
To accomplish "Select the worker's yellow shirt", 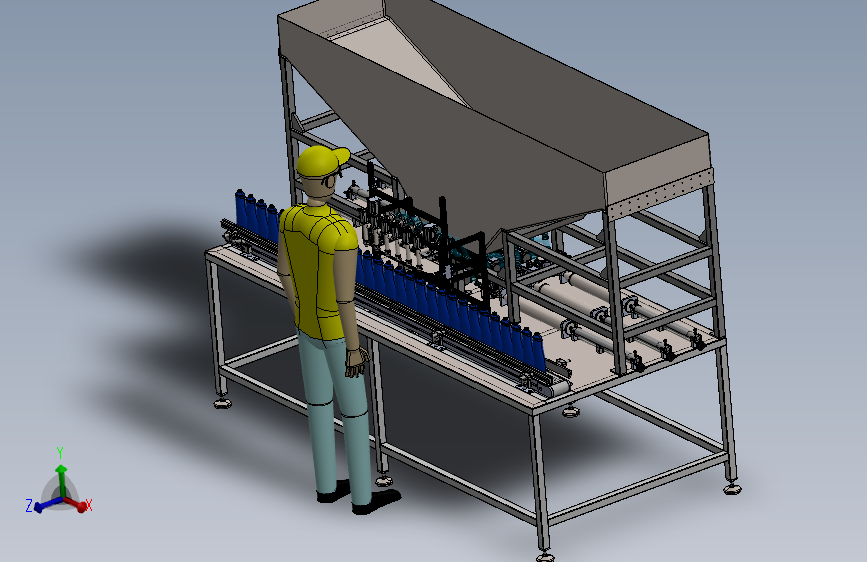I will (x=318, y=270).
